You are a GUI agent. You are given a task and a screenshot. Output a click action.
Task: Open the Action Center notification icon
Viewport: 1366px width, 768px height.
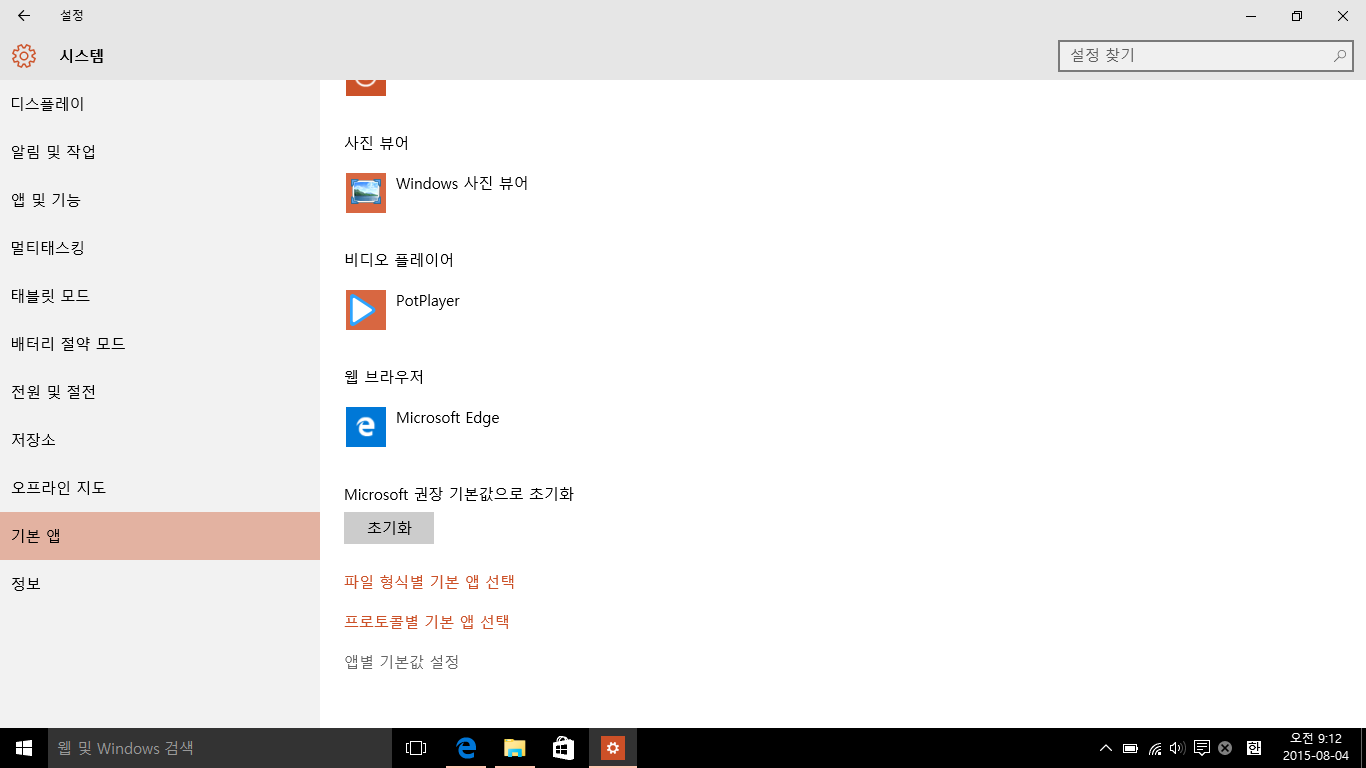1202,748
